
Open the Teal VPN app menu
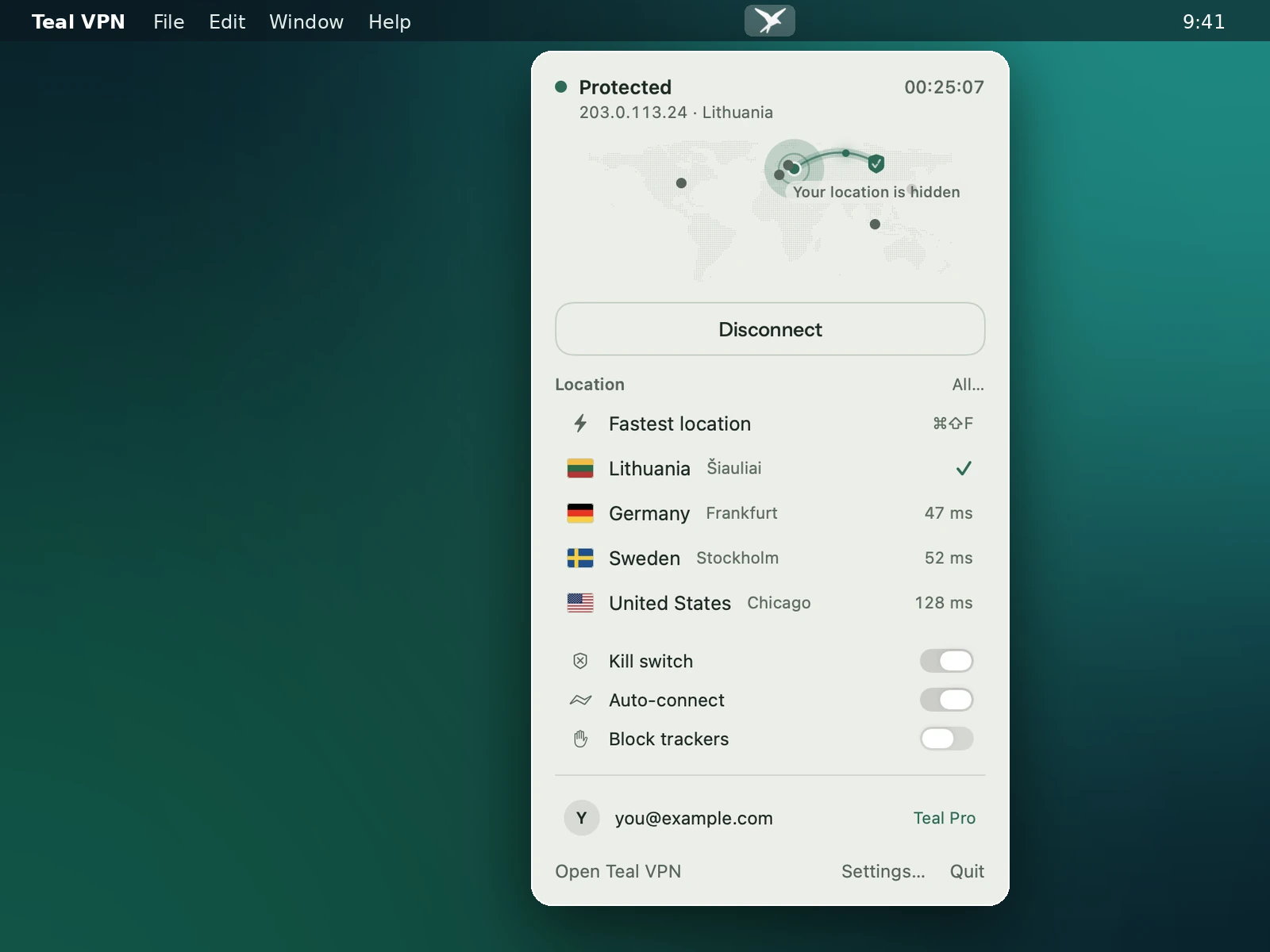78,21
